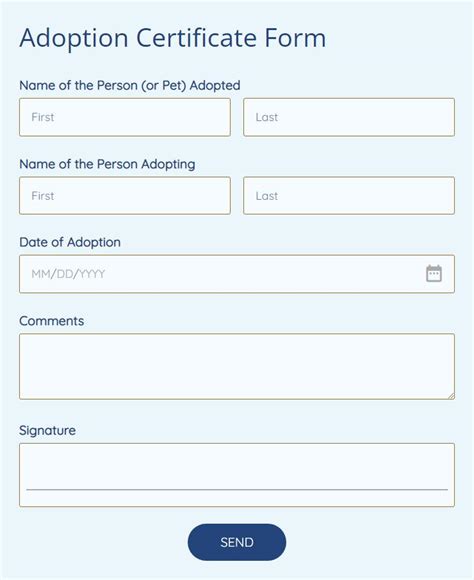
Task: Click inside the Comments text area
Action: 237,367
